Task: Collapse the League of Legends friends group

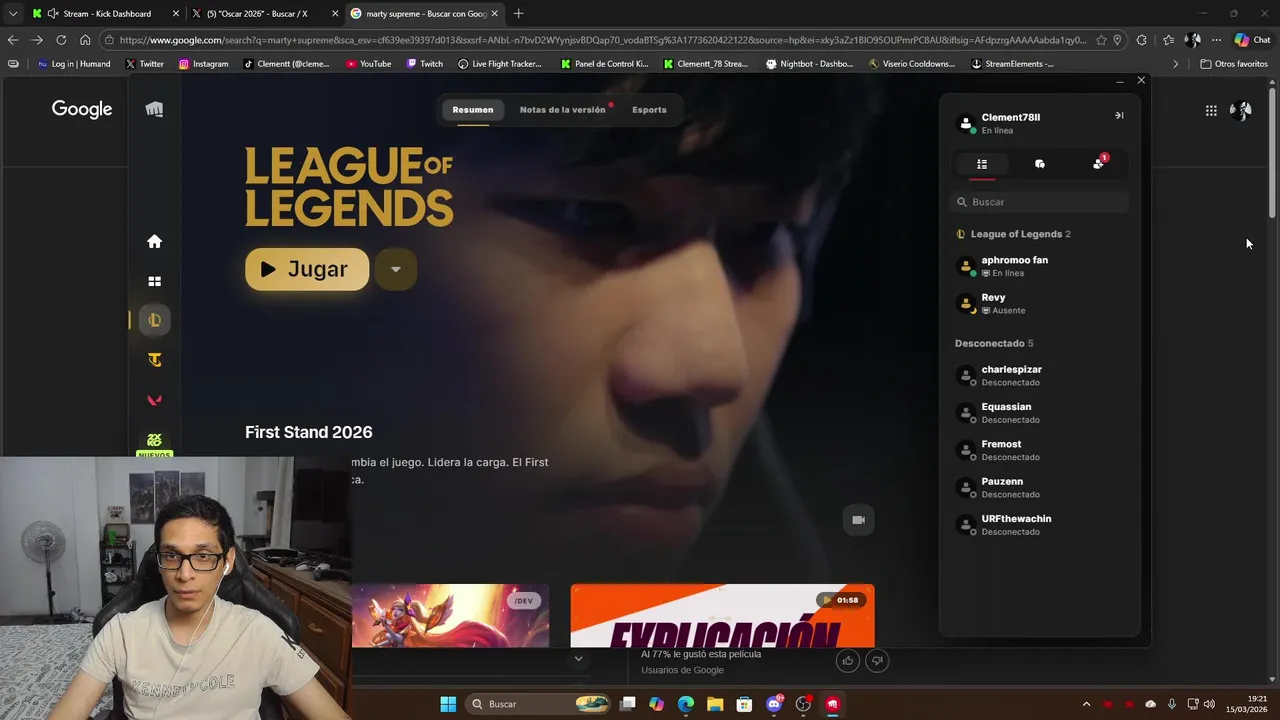Action: (x=1013, y=234)
